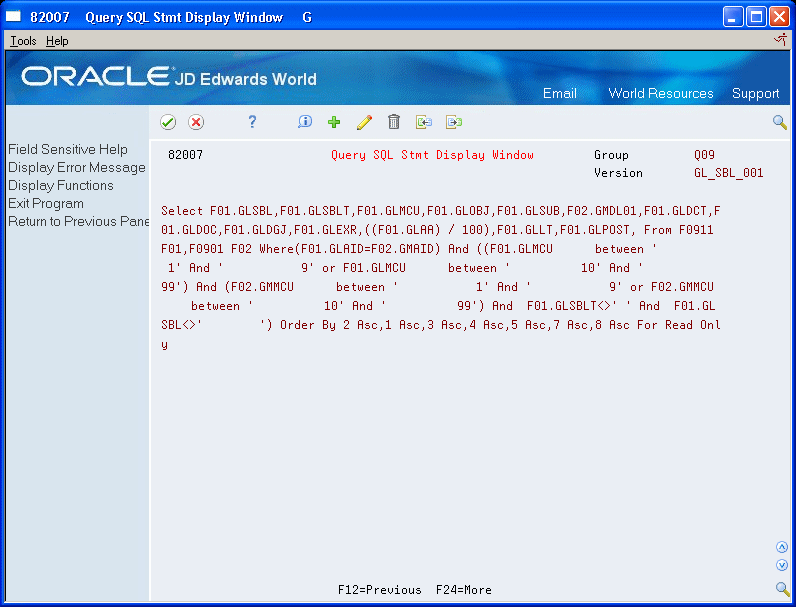Click the green checkmark OK icon

(x=168, y=122)
